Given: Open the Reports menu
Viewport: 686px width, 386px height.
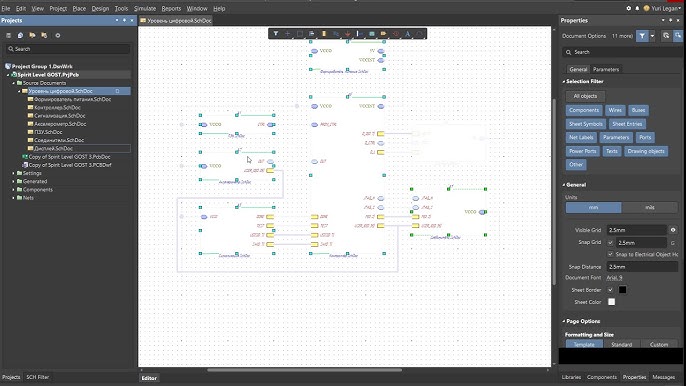Looking at the screenshot, I should tap(171, 8).
